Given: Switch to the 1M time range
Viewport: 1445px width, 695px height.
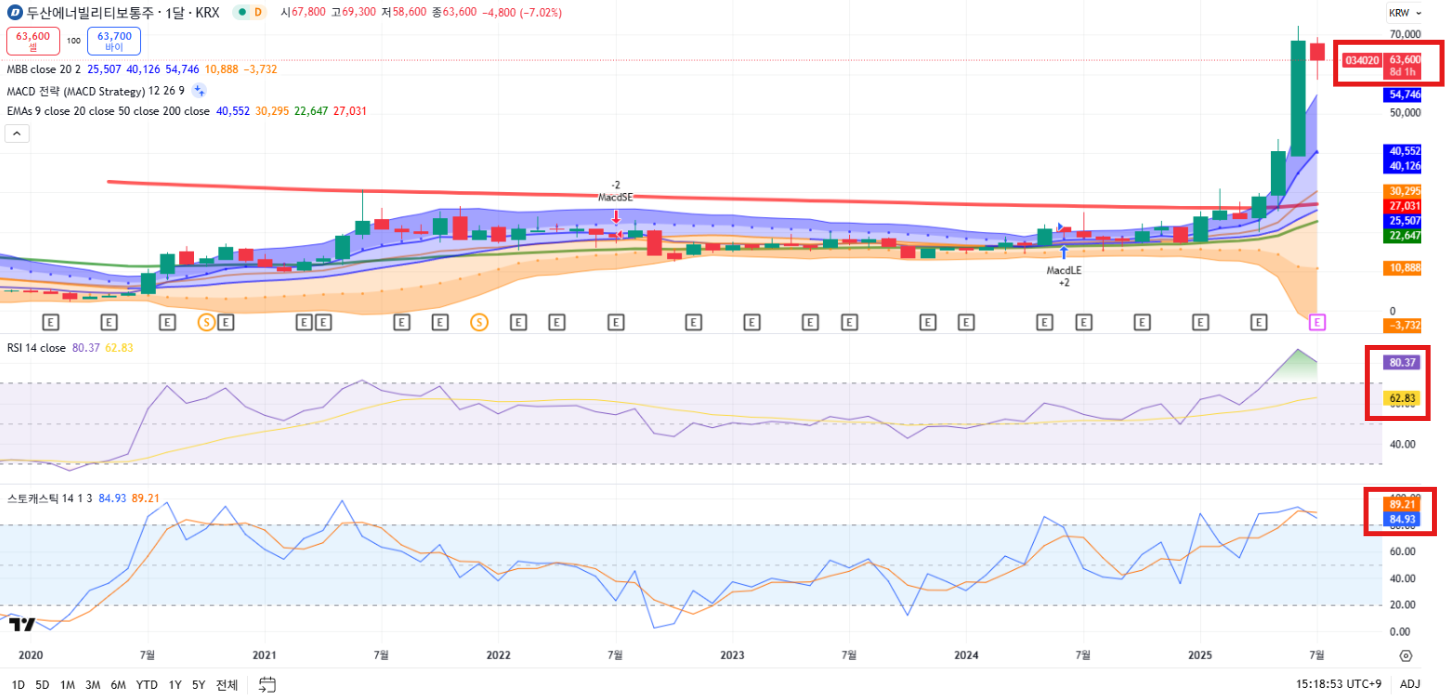Looking at the screenshot, I should 68,685.
